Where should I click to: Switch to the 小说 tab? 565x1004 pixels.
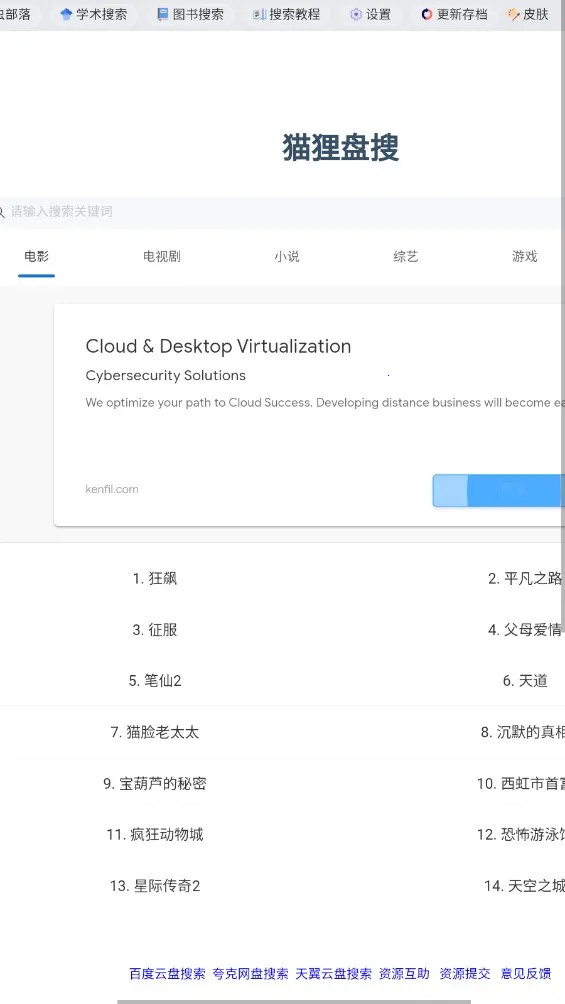click(286, 257)
